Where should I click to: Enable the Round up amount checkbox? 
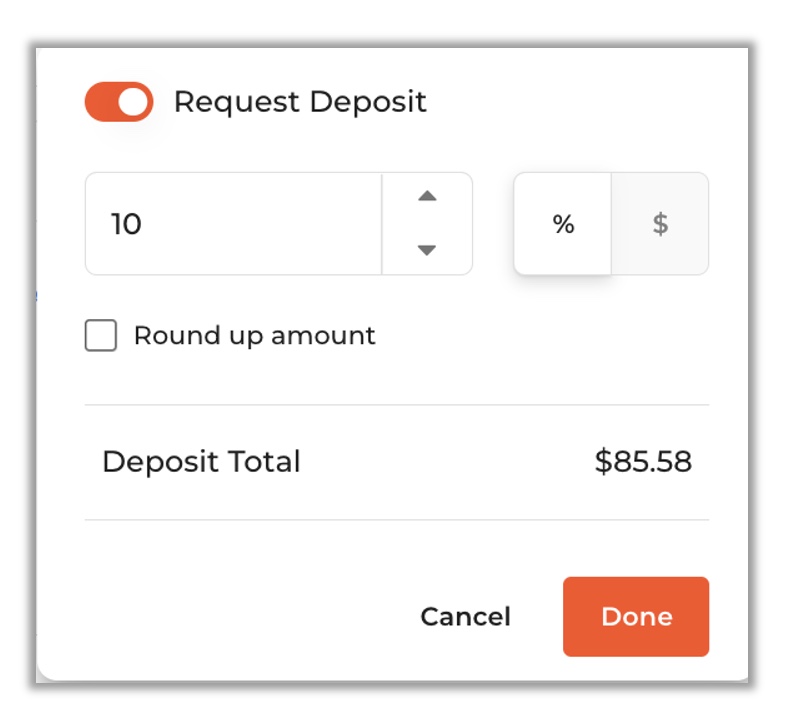click(101, 335)
